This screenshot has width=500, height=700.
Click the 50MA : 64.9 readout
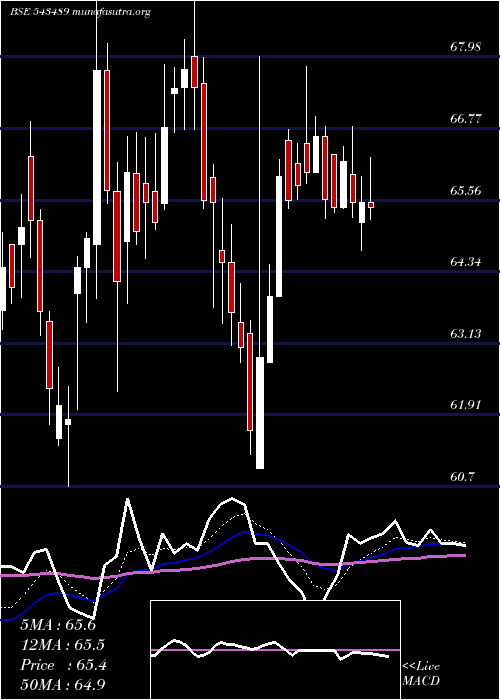tap(63, 685)
